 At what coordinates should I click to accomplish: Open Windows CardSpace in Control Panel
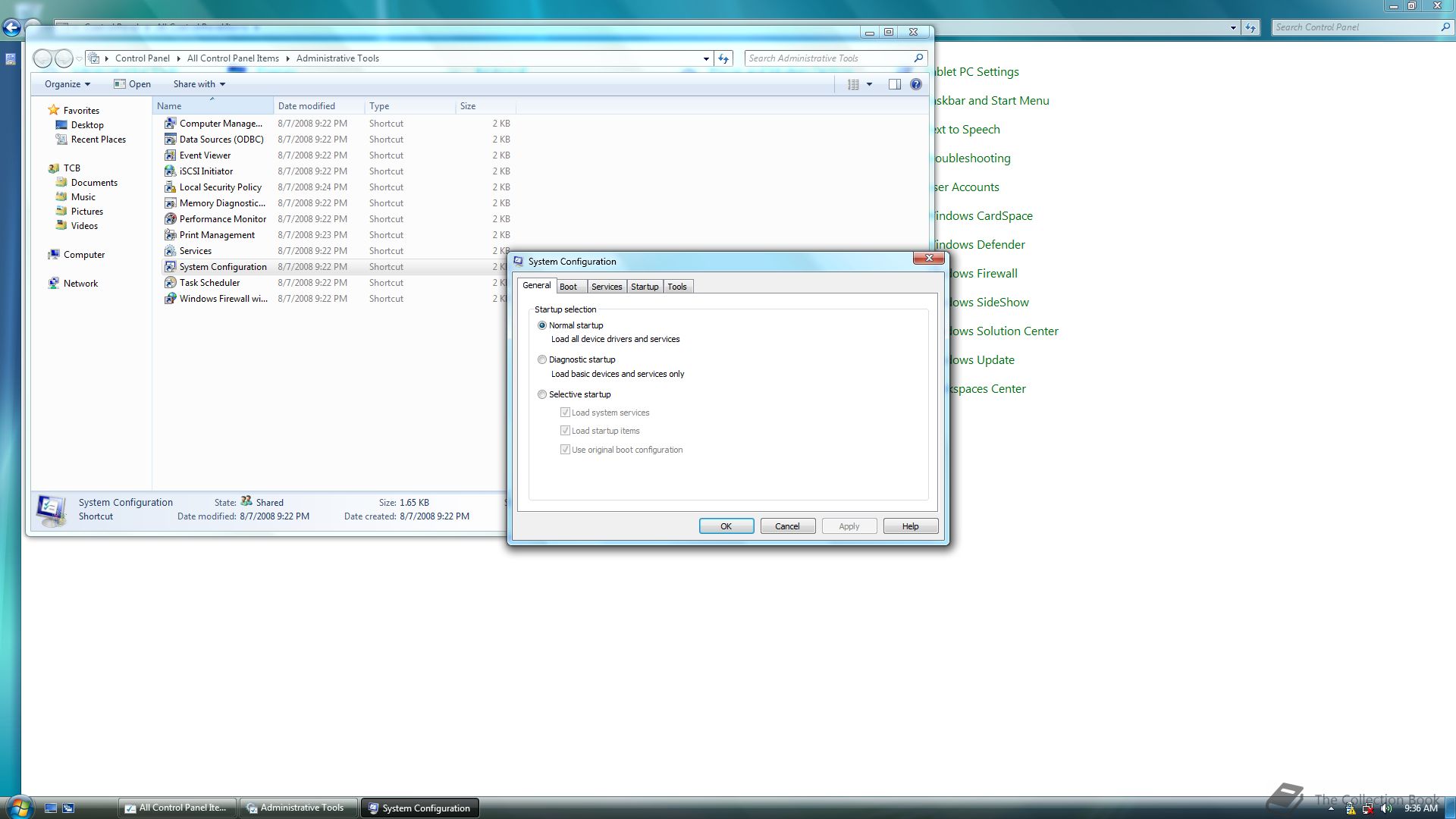tap(984, 216)
